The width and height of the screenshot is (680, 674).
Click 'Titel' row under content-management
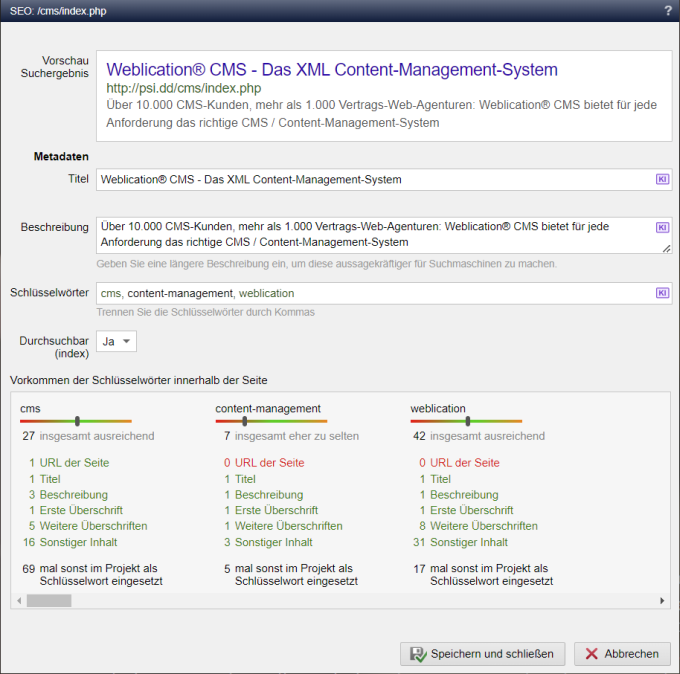(x=240, y=479)
